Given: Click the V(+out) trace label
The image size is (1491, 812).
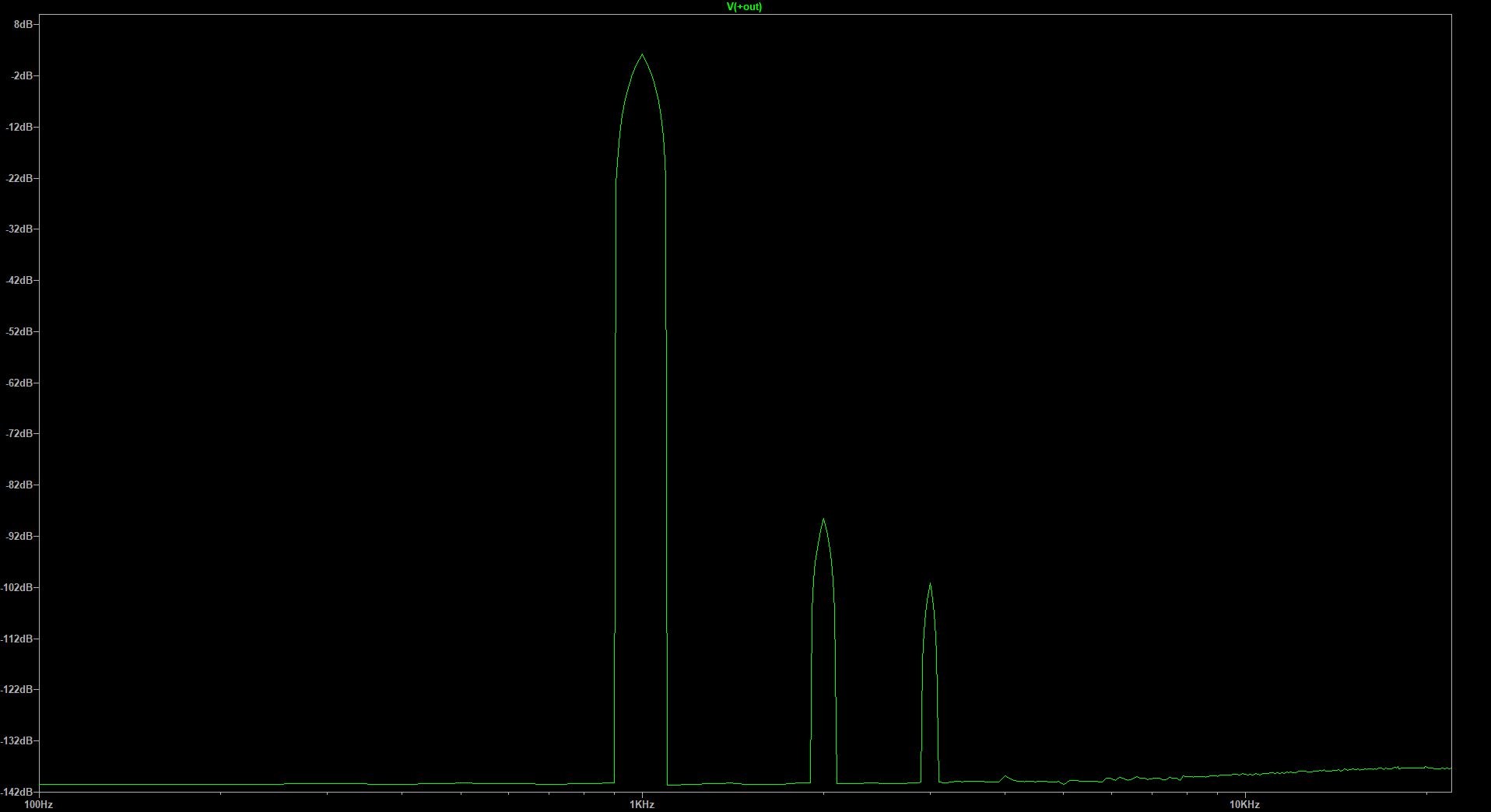Looking at the screenshot, I should click(744, 7).
